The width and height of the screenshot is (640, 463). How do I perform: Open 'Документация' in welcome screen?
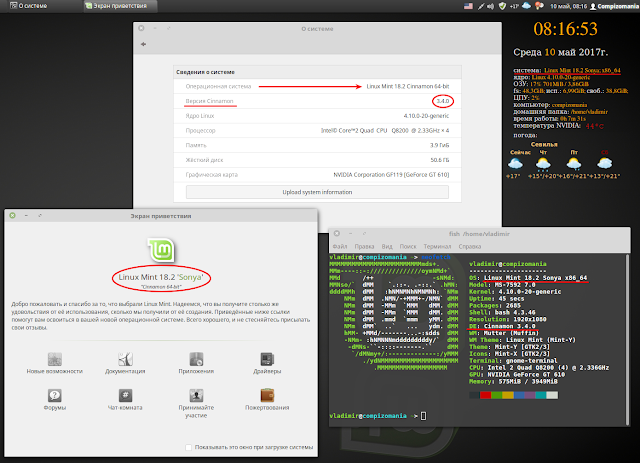pyautogui.click(x=125, y=363)
